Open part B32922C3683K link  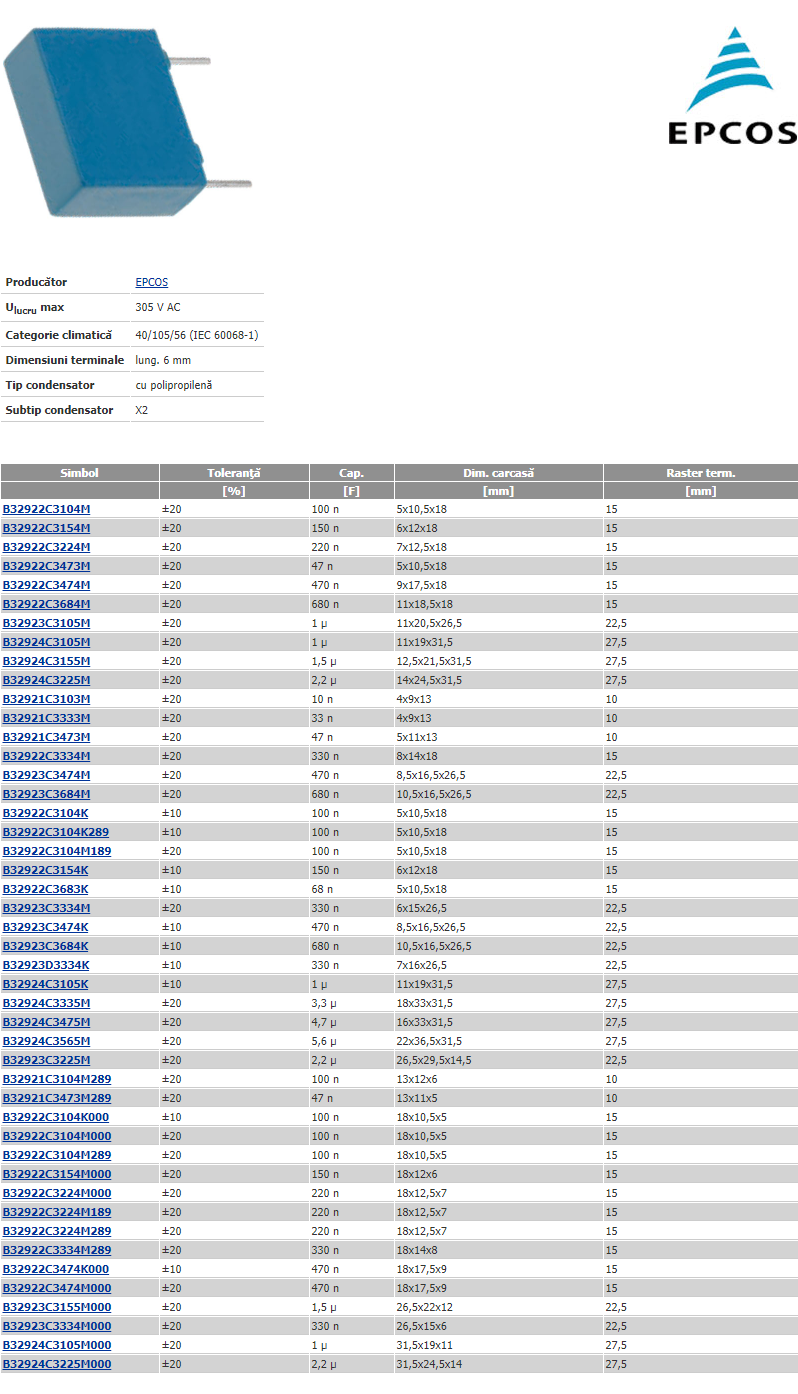click(x=45, y=889)
